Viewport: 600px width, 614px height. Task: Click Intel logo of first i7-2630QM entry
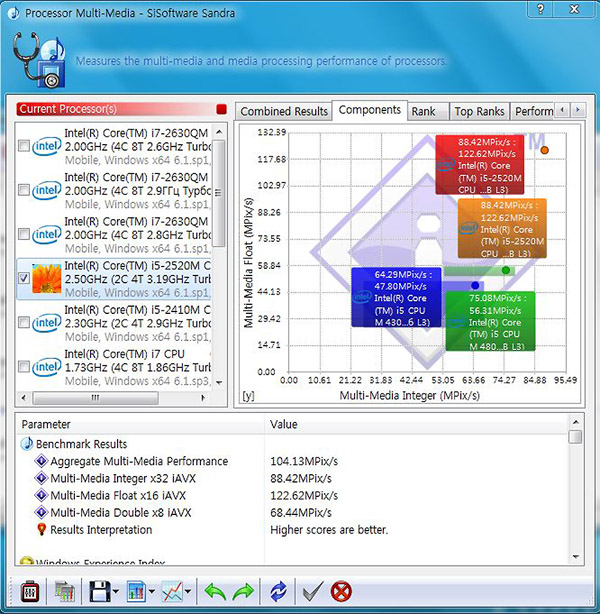coord(47,146)
